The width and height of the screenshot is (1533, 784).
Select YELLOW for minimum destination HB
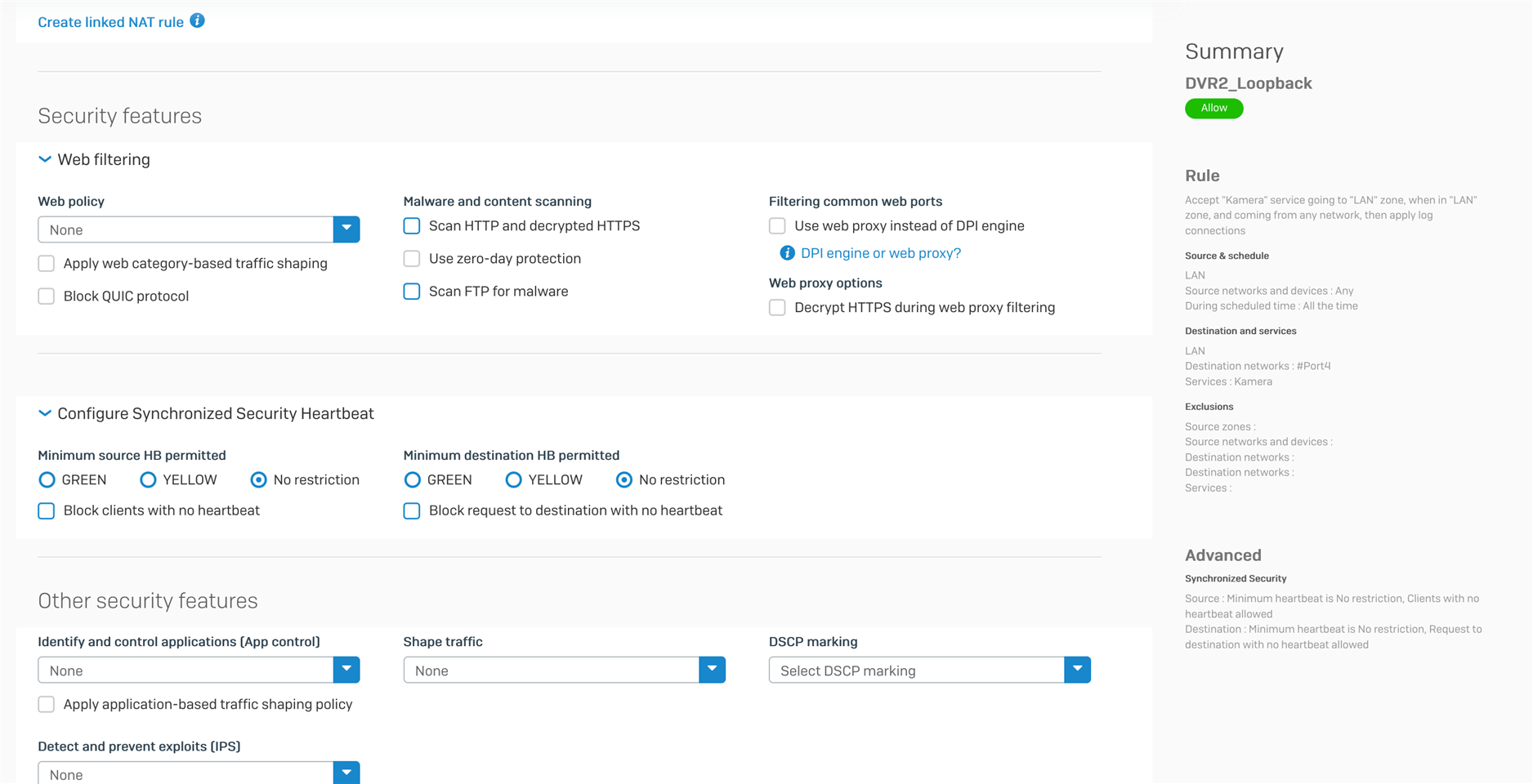pyautogui.click(x=513, y=479)
